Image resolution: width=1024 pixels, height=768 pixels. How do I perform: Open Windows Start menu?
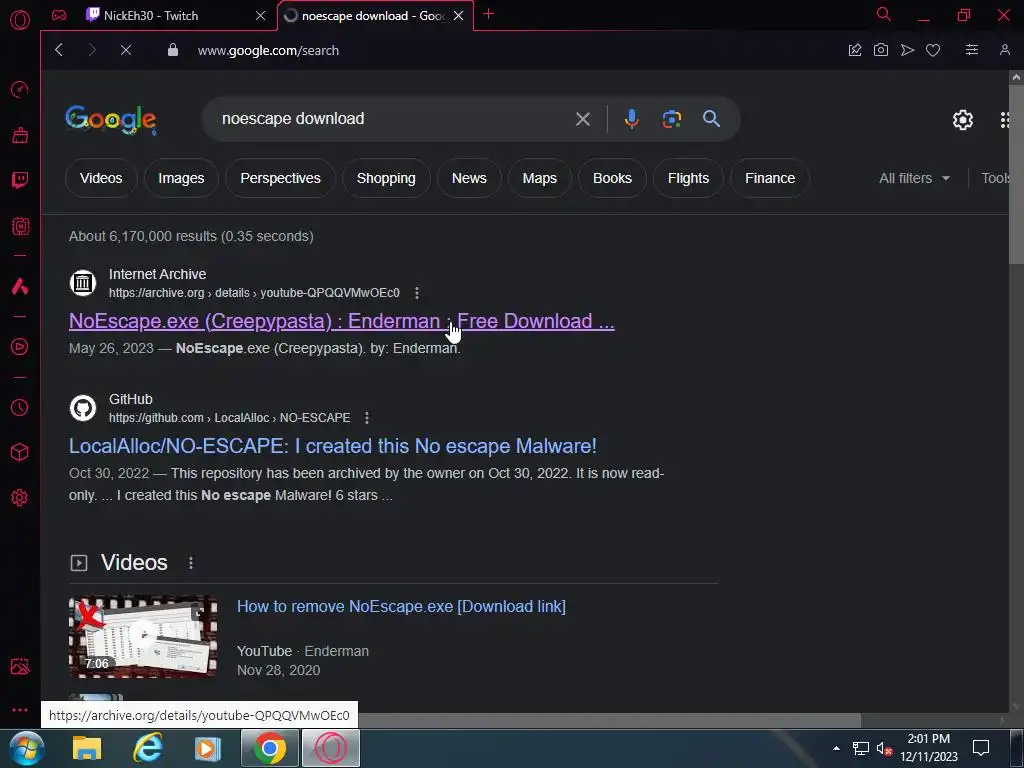pyautogui.click(x=26, y=748)
